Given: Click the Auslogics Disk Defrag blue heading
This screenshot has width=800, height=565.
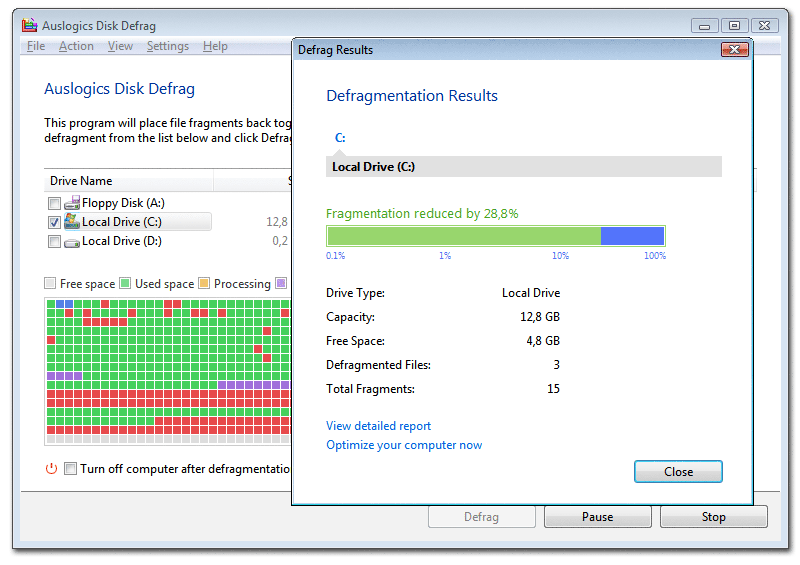Looking at the screenshot, I should click(x=119, y=89).
